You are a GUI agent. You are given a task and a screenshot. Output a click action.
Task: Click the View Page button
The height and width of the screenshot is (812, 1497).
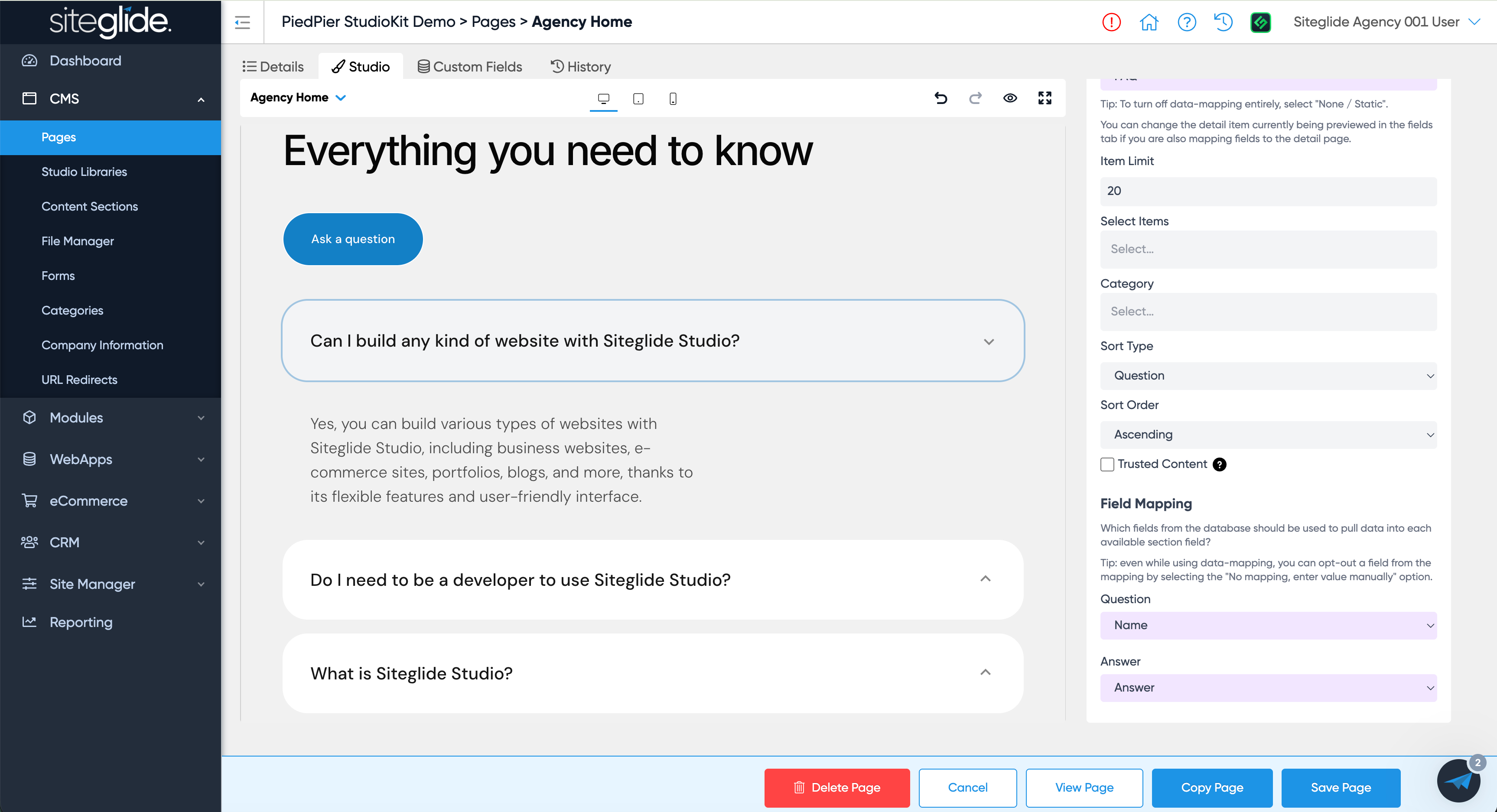pyautogui.click(x=1084, y=788)
